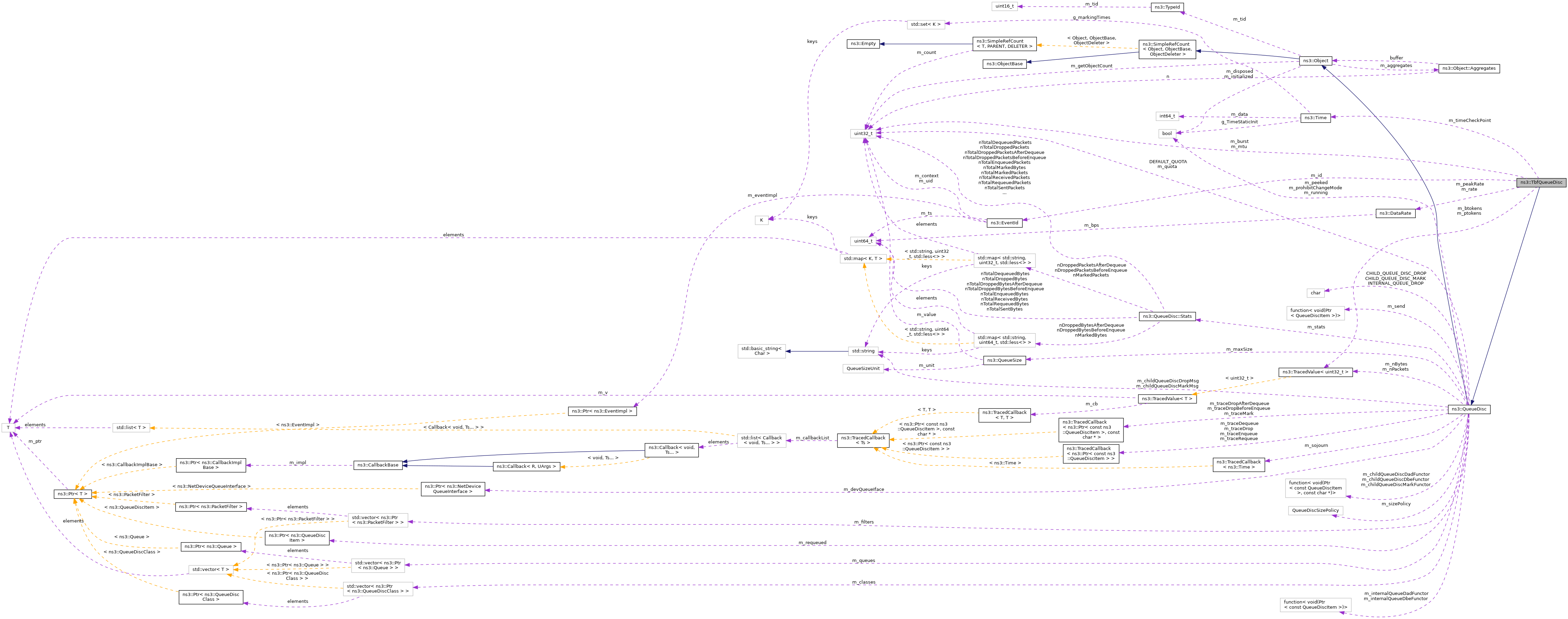
Task: Click function< void(Ptr< QueueDiscItem >)> node
Action: click(x=1315, y=313)
